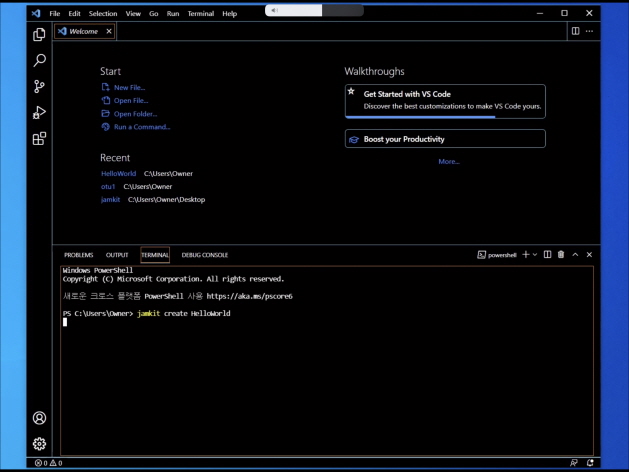The image size is (629, 472).
Task: Split the terminal pane
Action: (547, 255)
